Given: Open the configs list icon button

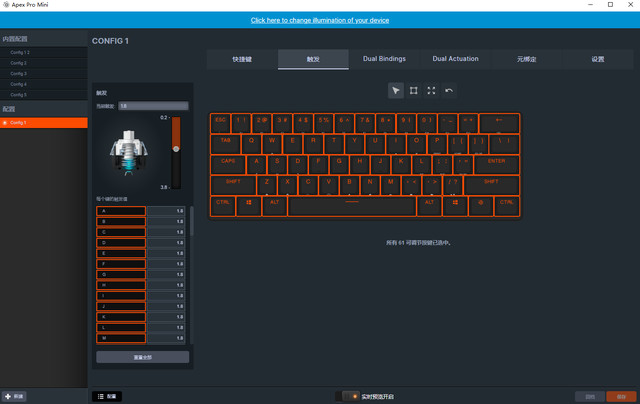Looking at the screenshot, I should pos(107,396).
